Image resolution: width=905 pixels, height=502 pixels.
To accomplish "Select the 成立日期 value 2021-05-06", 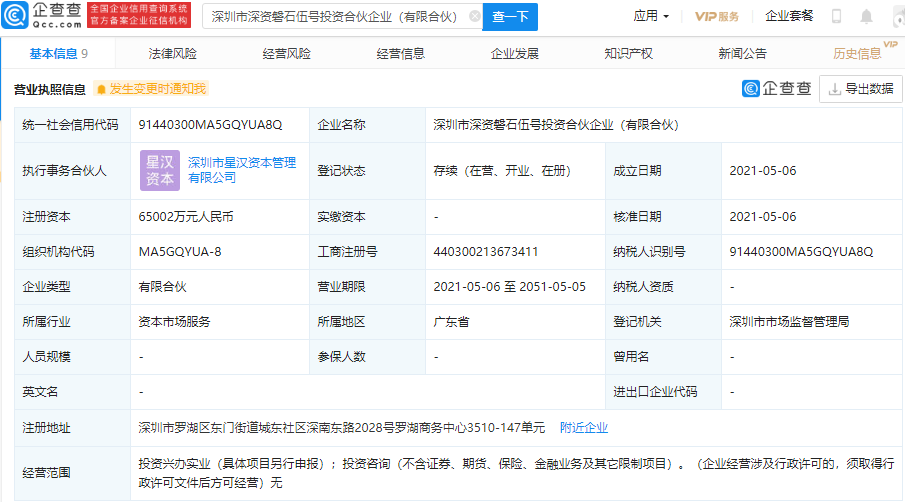I will (x=762, y=171).
